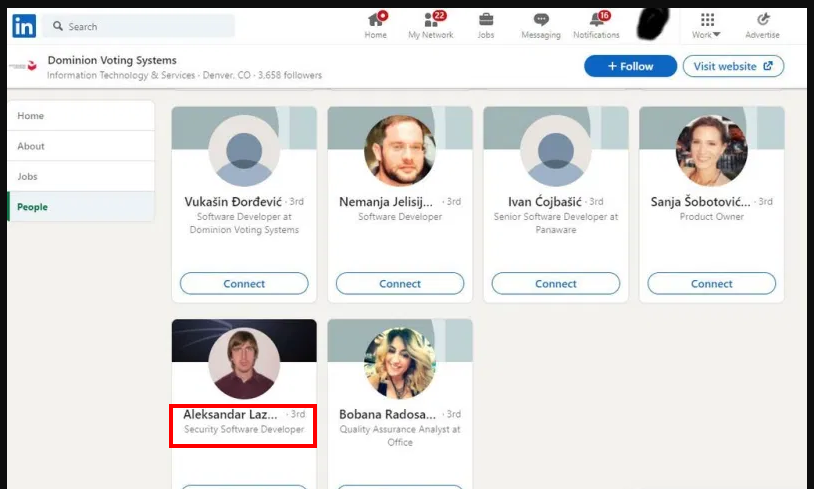Open Bobana Radosa... profile name
The image size is (814, 489).
(x=387, y=414)
